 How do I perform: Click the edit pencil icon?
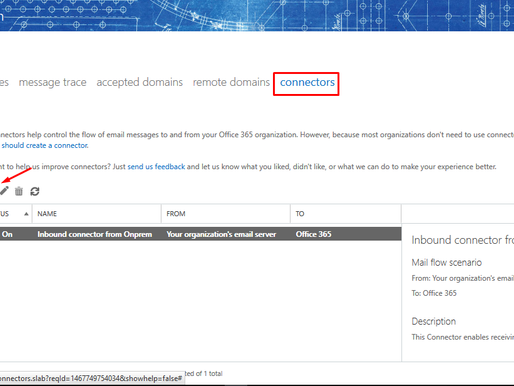4,191
